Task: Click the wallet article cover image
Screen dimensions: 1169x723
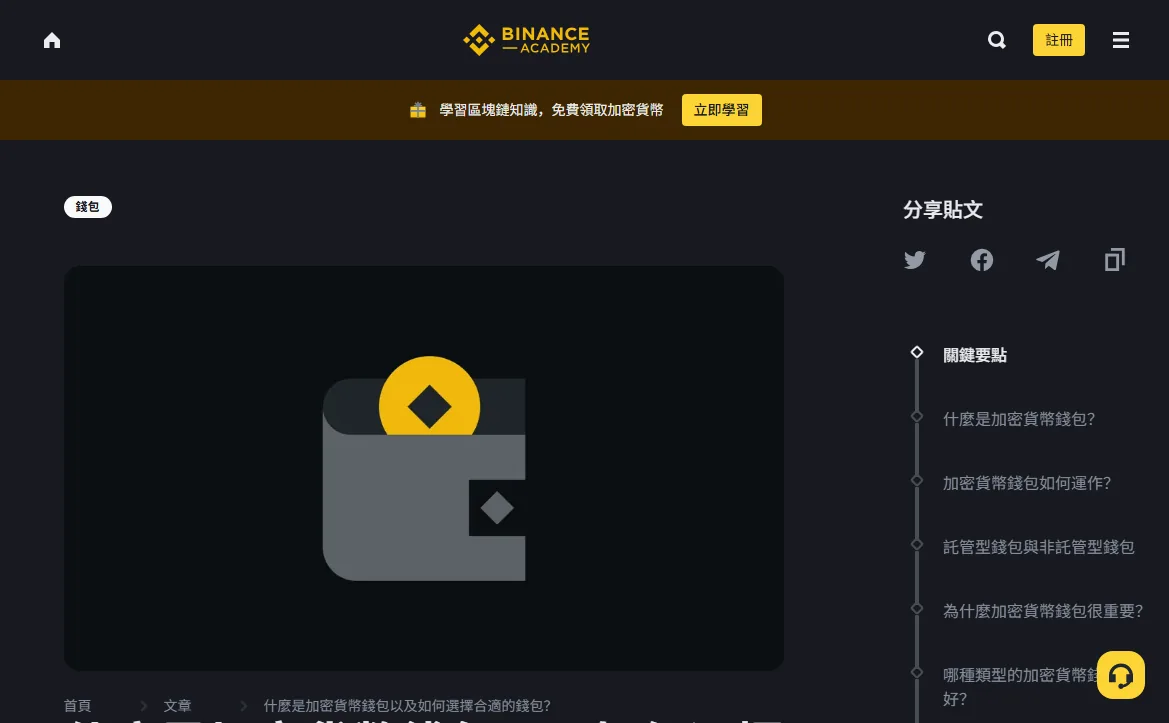Action: point(423,468)
